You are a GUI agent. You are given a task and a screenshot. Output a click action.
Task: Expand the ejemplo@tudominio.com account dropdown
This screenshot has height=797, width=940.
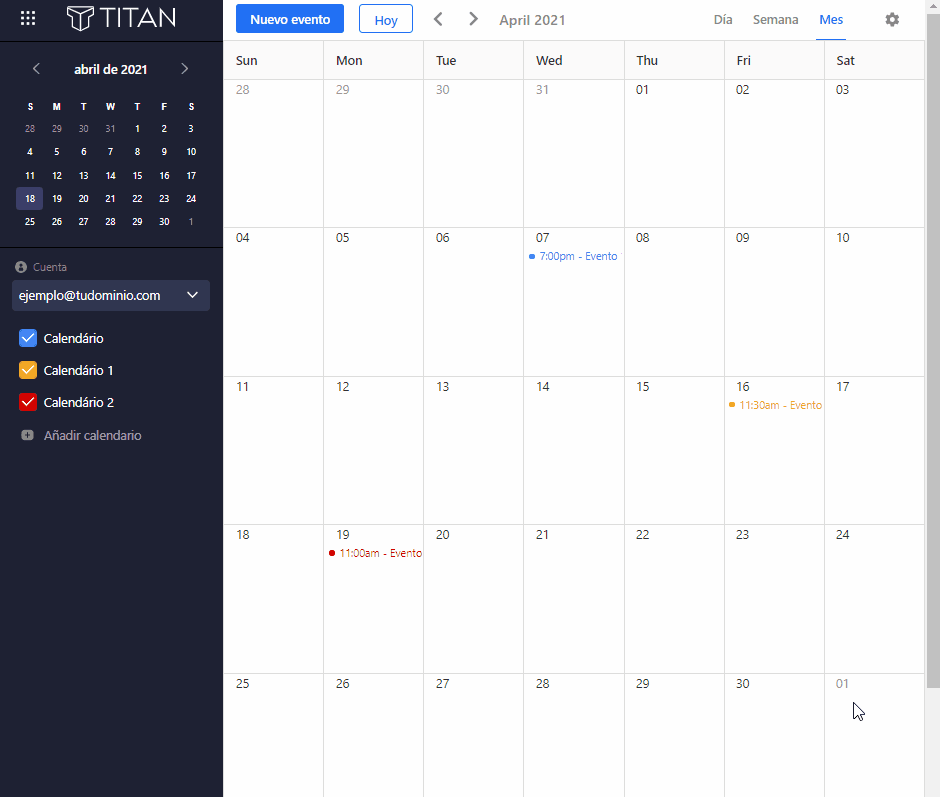[x=111, y=296]
